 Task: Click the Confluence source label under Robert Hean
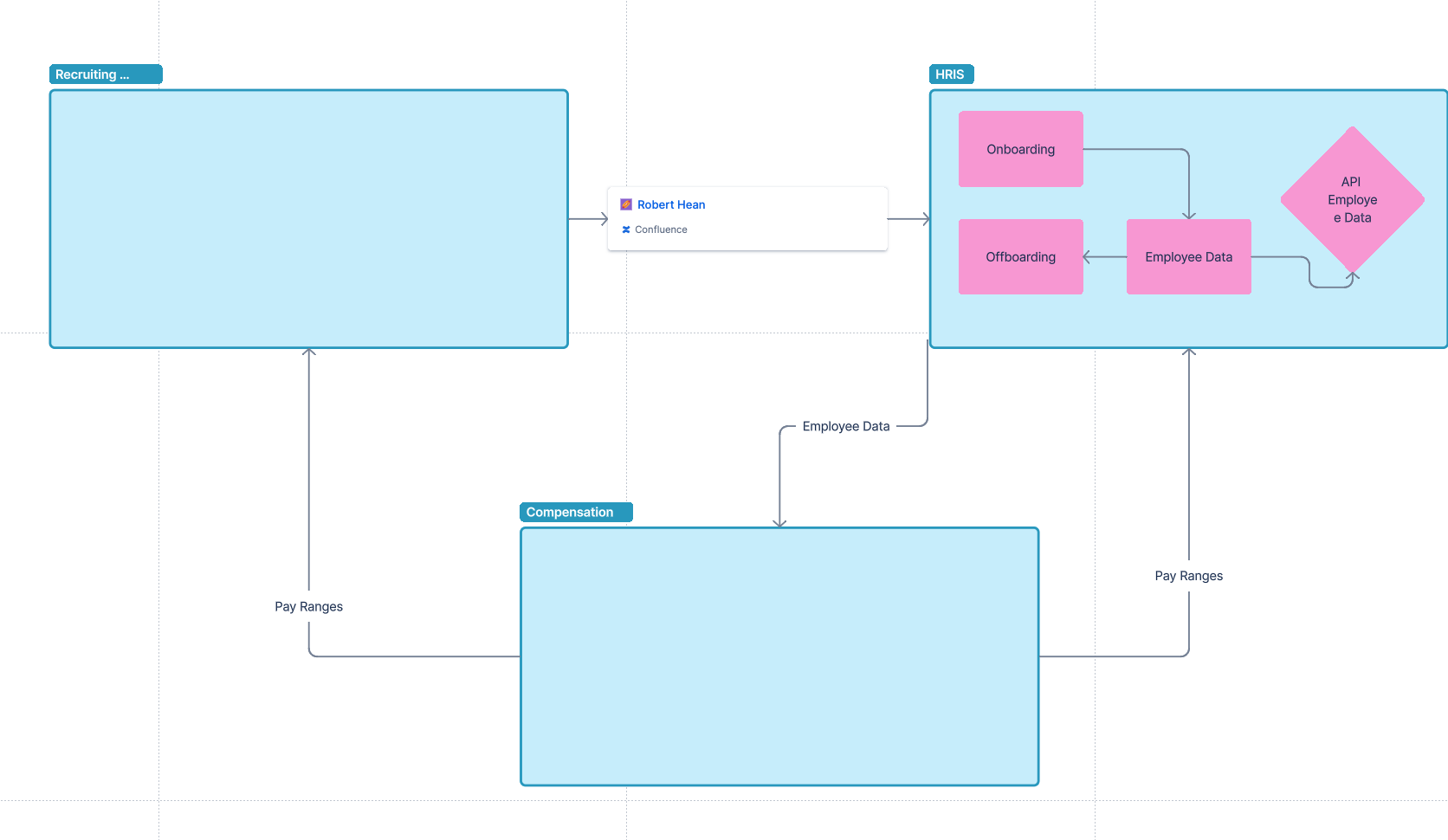click(x=661, y=229)
